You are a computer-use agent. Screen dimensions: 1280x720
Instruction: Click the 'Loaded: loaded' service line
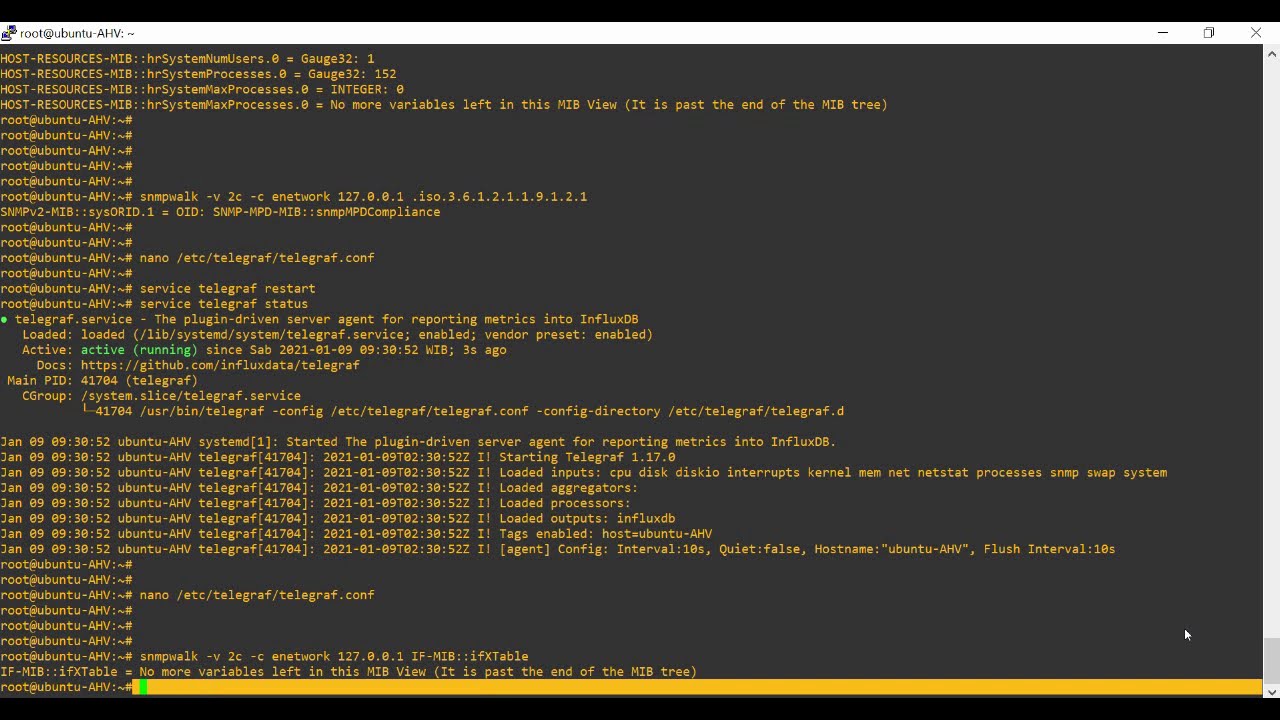pyautogui.click(x=337, y=334)
